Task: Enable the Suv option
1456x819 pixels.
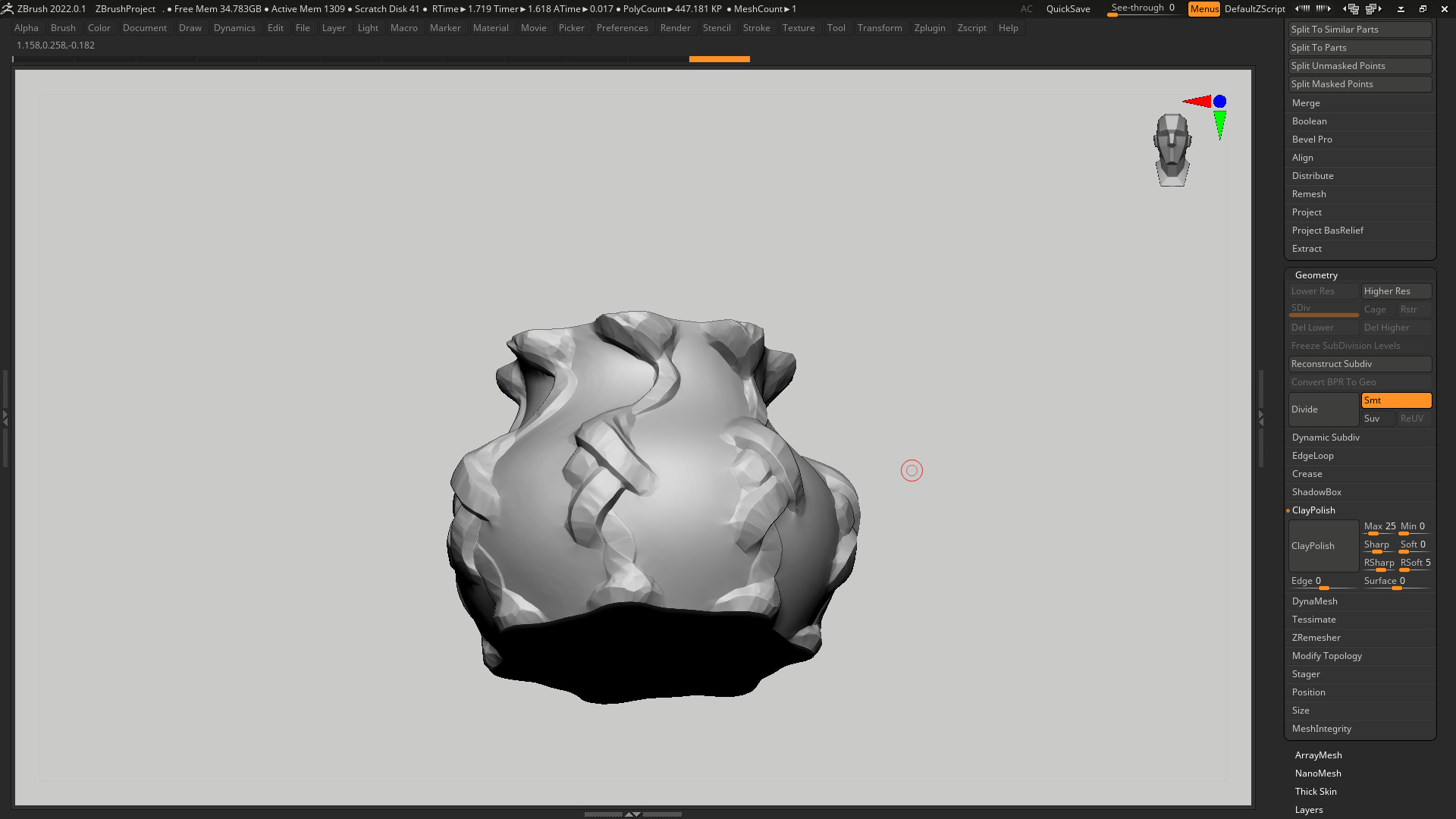Action: pyautogui.click(x=1378, y=419)
